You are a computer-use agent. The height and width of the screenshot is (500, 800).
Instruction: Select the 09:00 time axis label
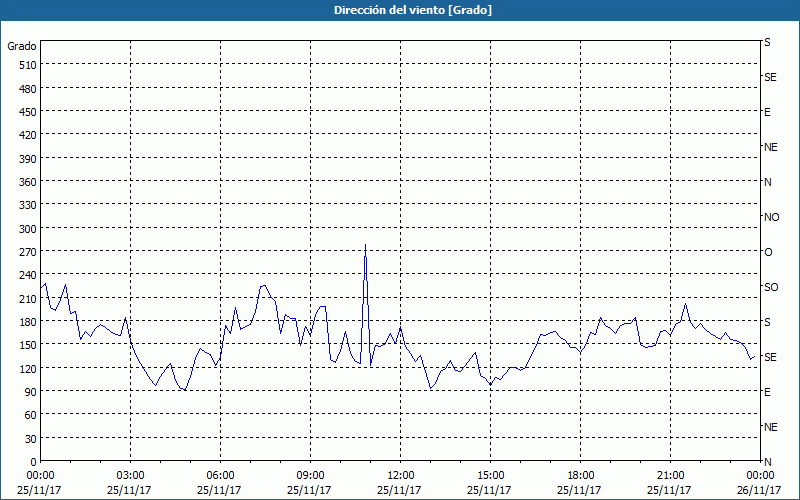tap(310, 476)
